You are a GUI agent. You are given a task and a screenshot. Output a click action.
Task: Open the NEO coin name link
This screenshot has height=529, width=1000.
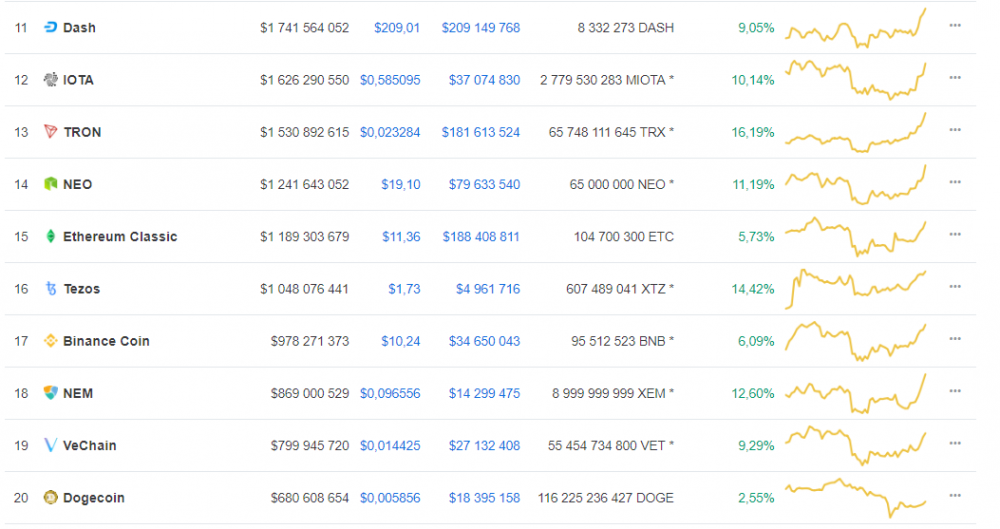point(77,184)
